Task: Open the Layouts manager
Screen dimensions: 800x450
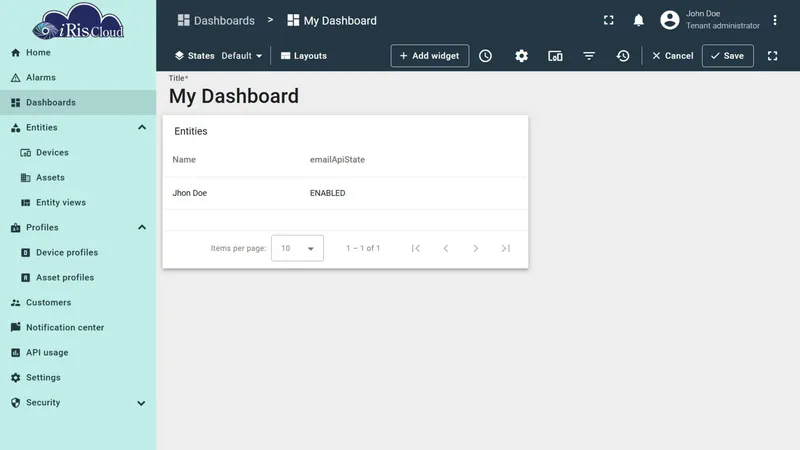Action: click(x=304, y=56)
